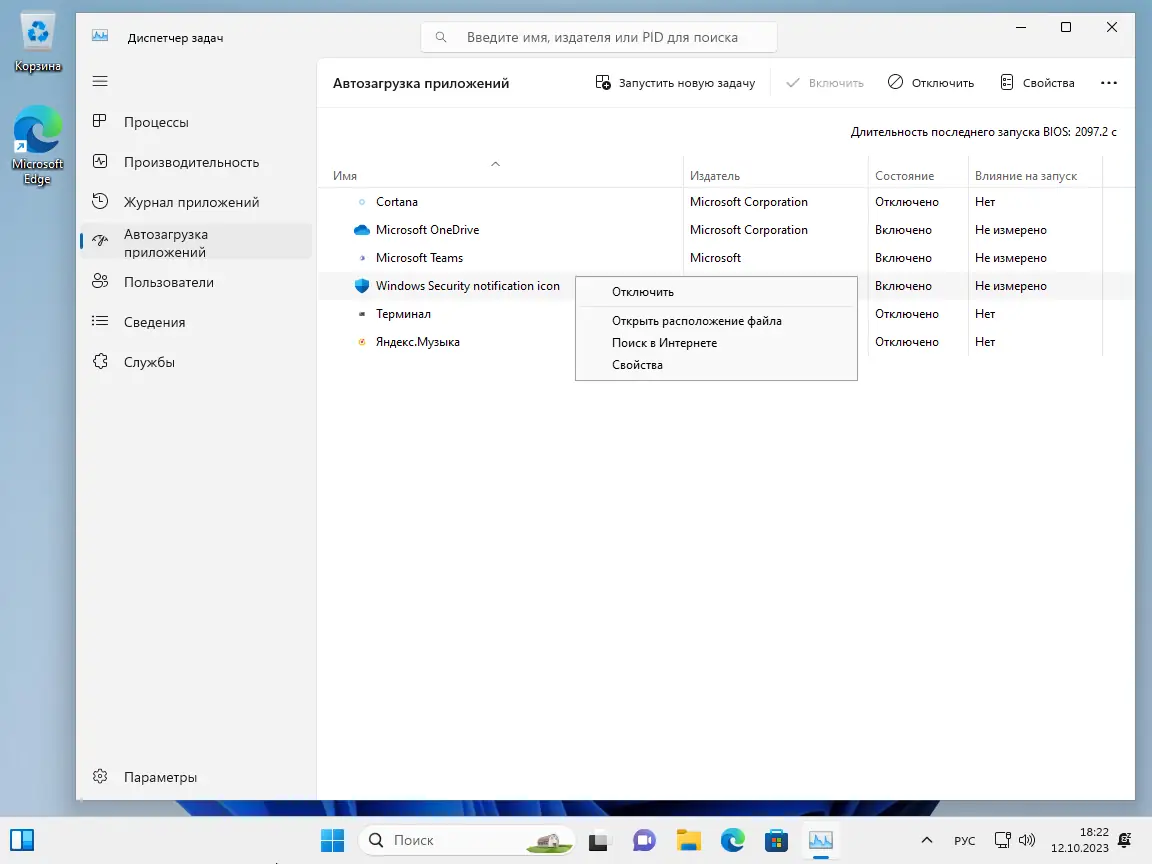Select Открыть расположение файла from the menu

pyautogui.click(x=697, y=320)
